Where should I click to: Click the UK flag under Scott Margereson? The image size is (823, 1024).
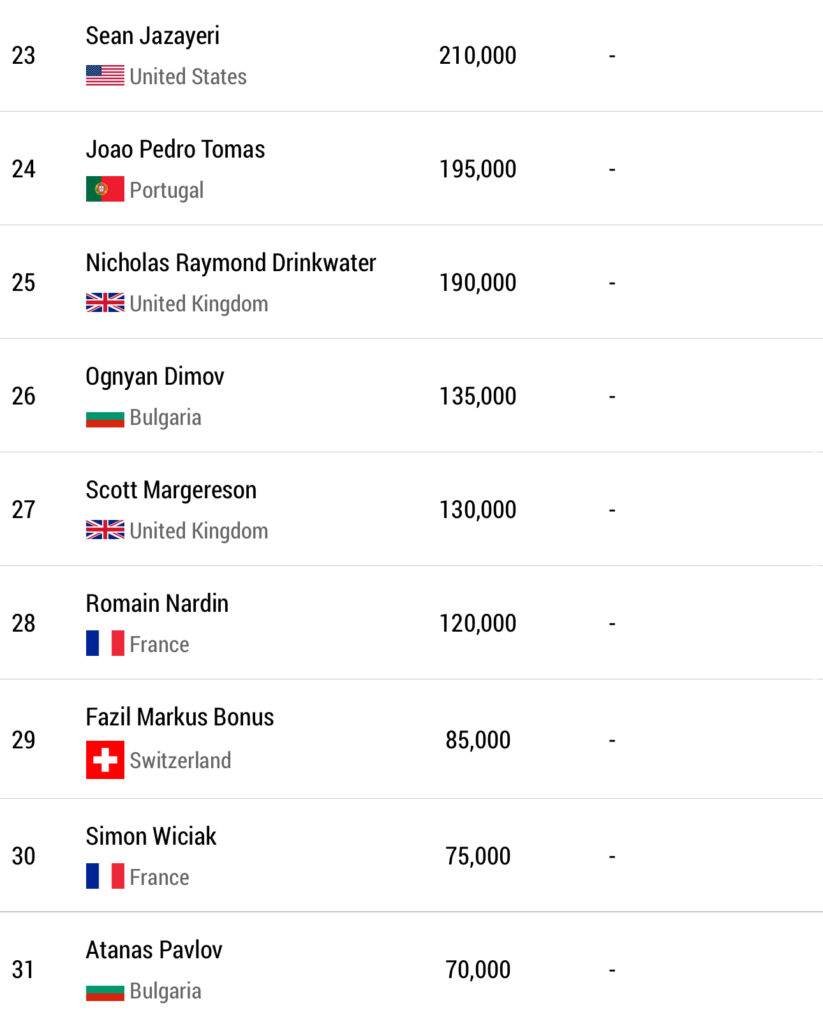[x=105, y=531]
